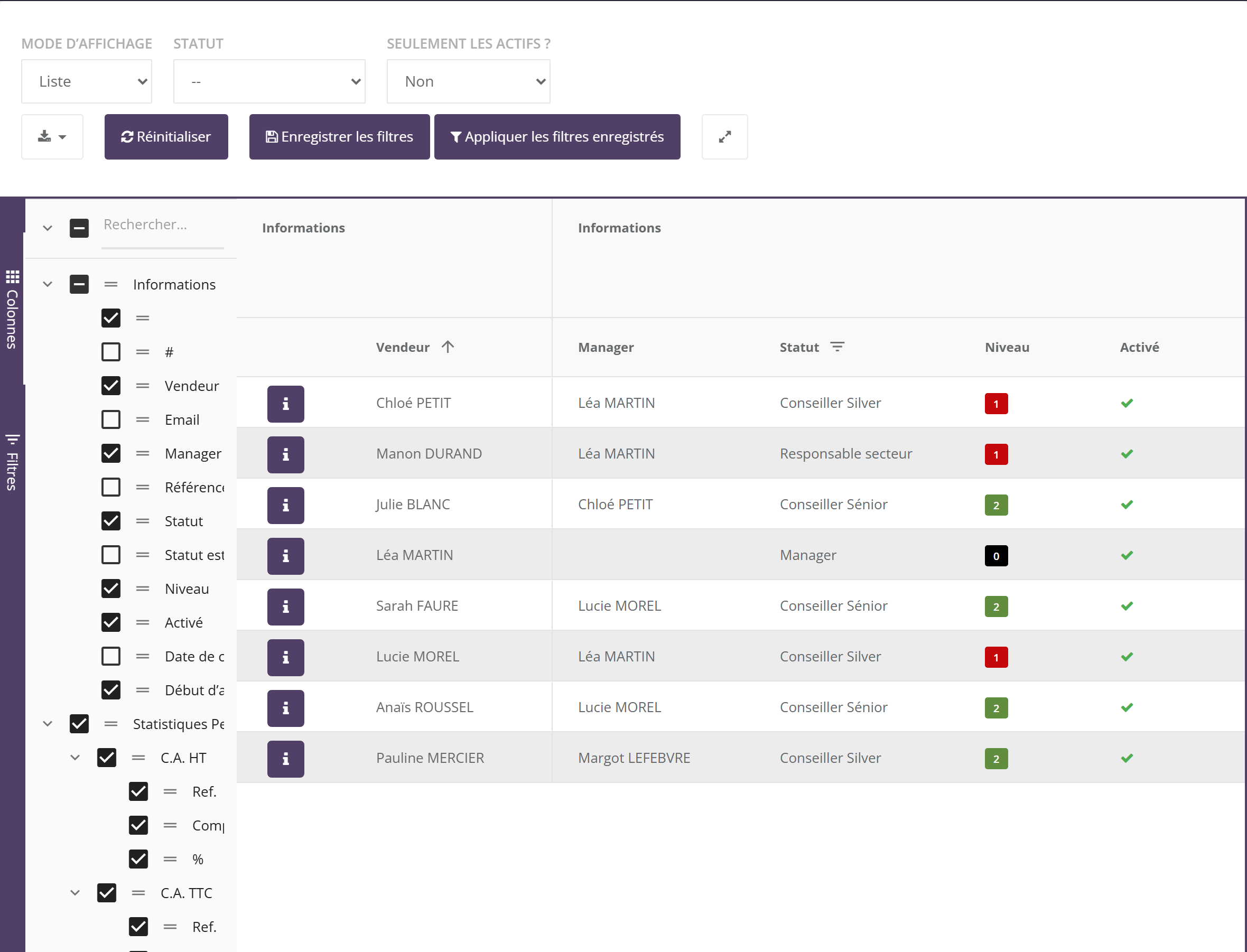
Task: Uncheck the Manager column checkbox
Action: tap(111, 453)
